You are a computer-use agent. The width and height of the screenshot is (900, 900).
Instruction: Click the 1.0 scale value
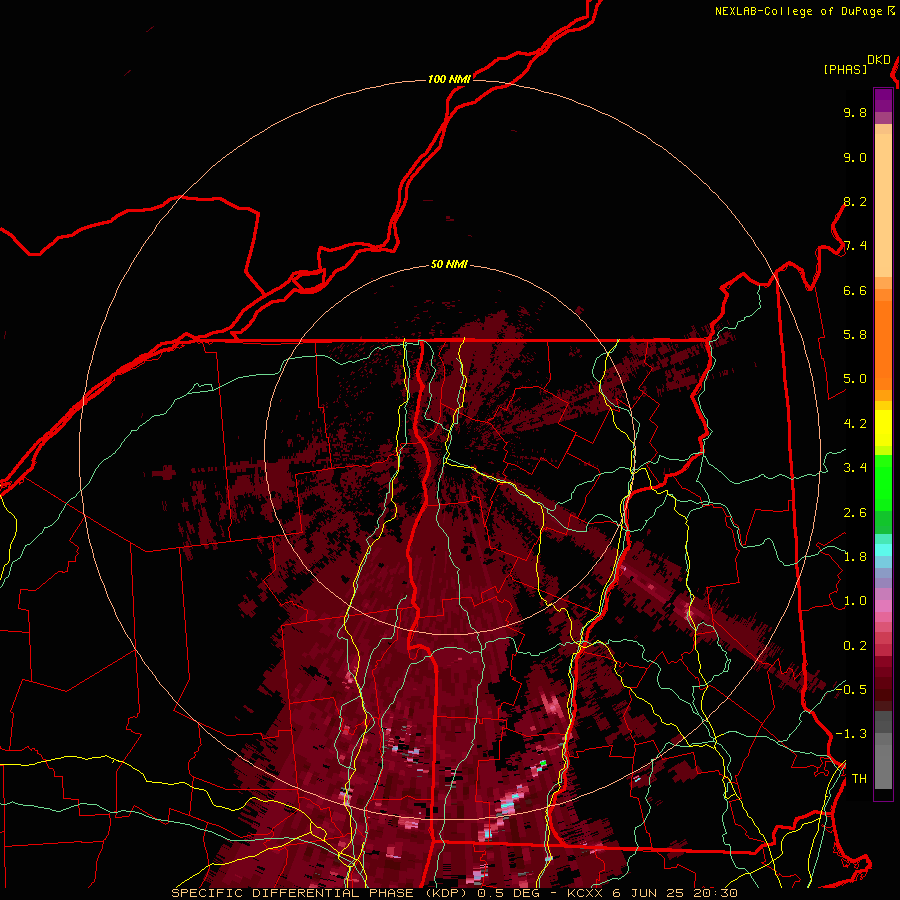855,601
